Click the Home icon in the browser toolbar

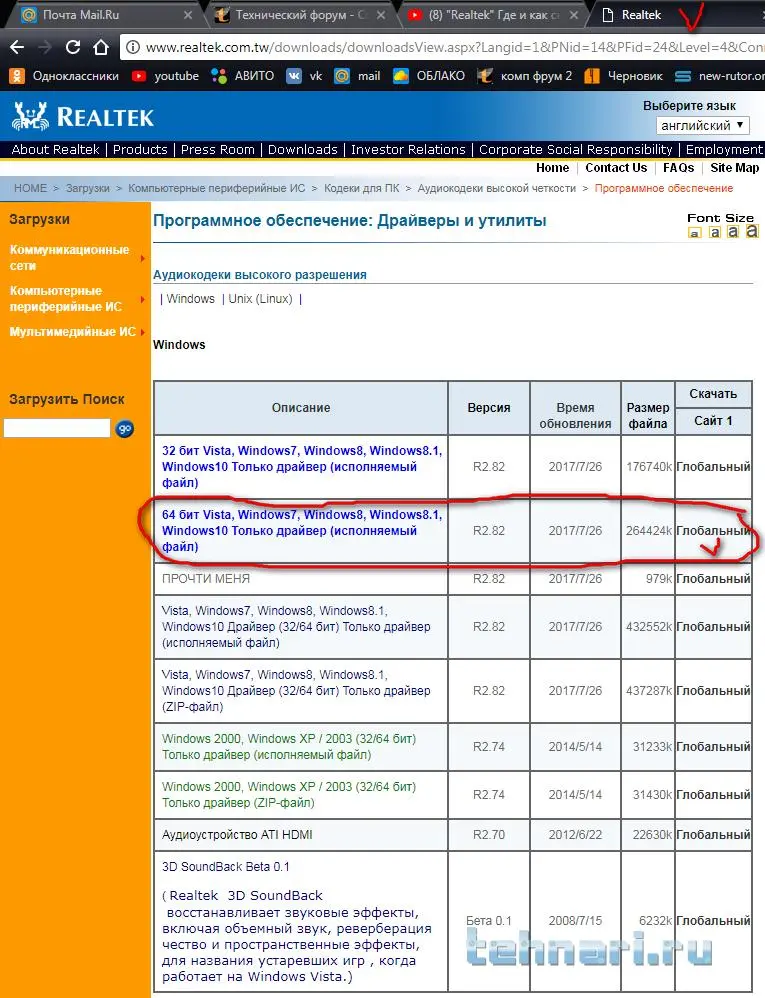pyautogui.click(x=101, y=47)
